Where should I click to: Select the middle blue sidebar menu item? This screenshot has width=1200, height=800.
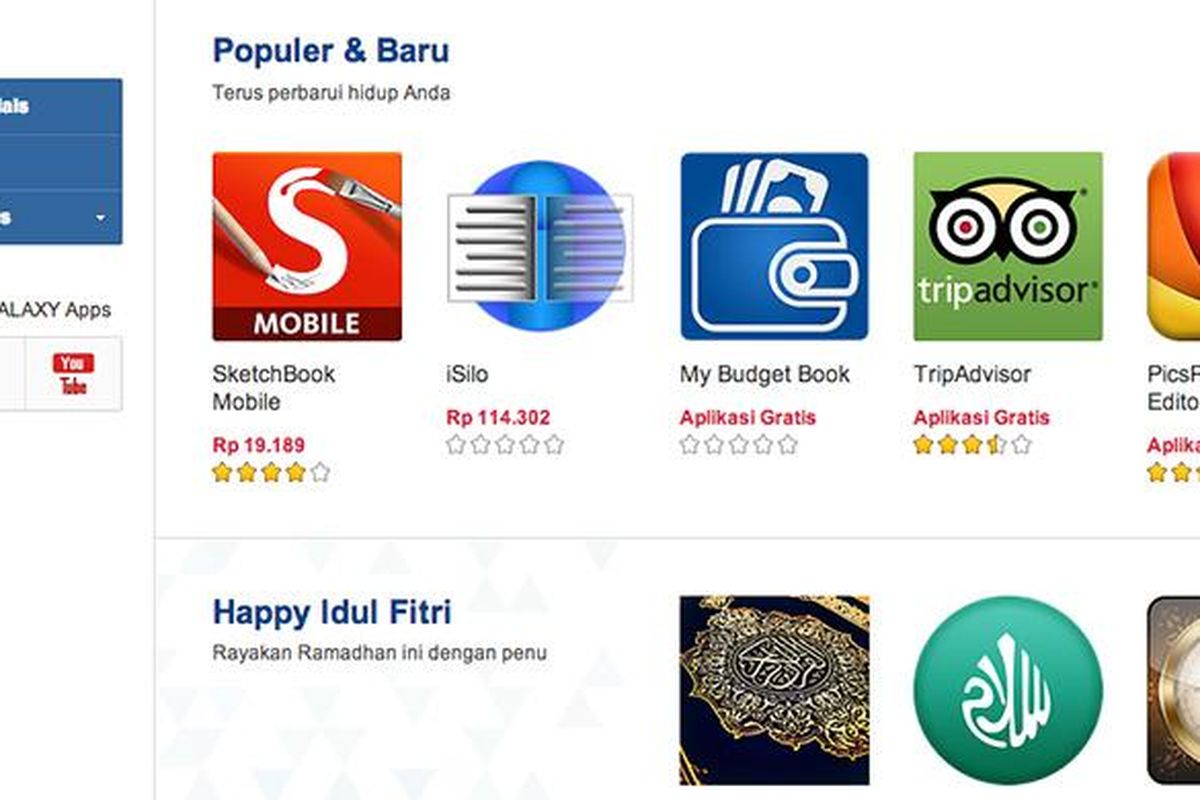[61, 162]
